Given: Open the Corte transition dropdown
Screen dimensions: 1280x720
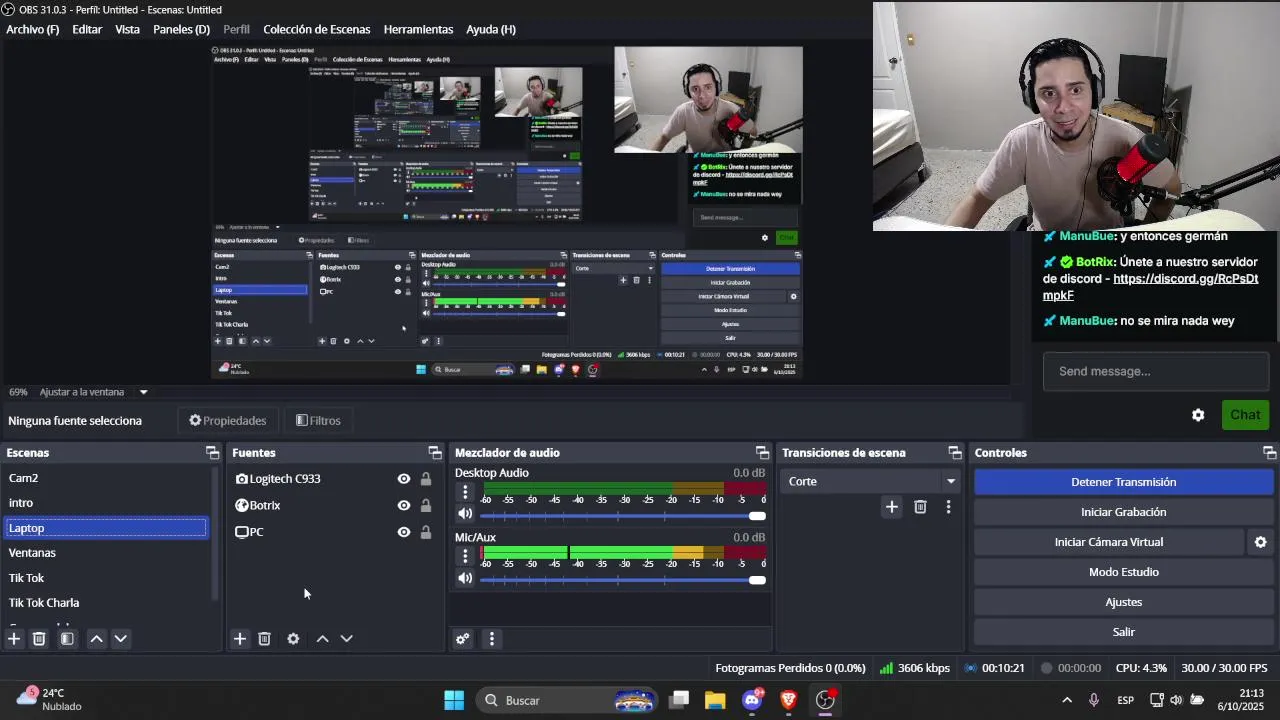Looking at the screenshot, I should click(869, 481).
